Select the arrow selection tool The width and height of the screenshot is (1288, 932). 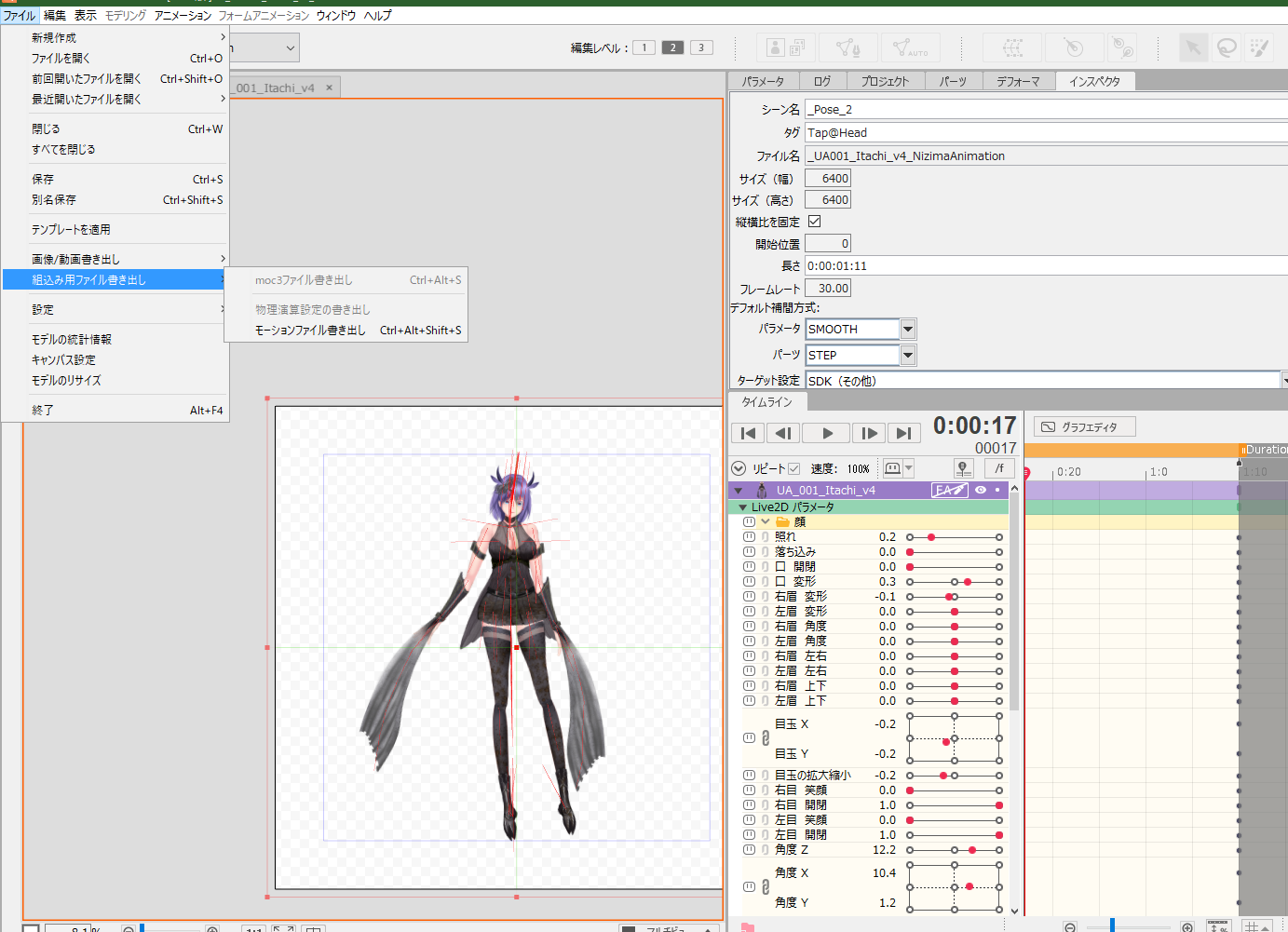click(1193, 47)
